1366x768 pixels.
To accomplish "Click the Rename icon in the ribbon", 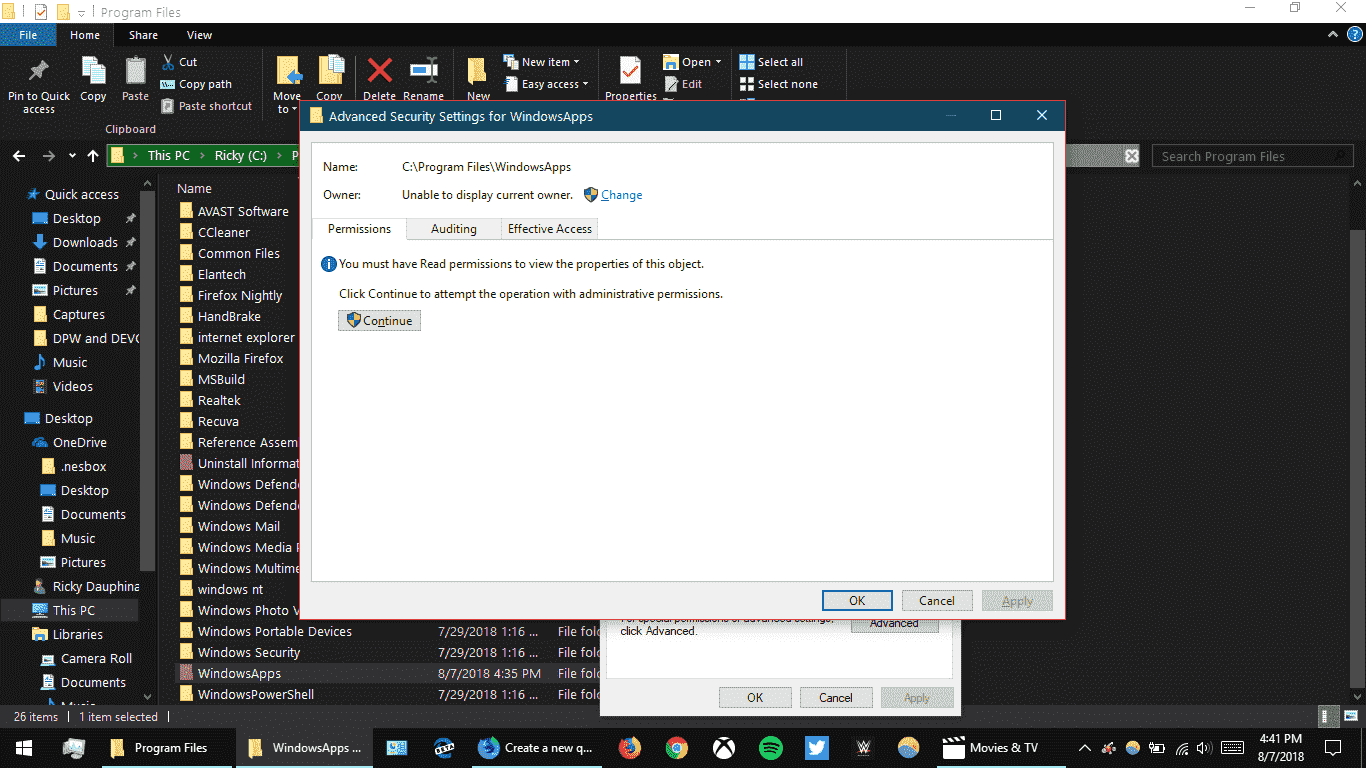I will pos(423,71).
